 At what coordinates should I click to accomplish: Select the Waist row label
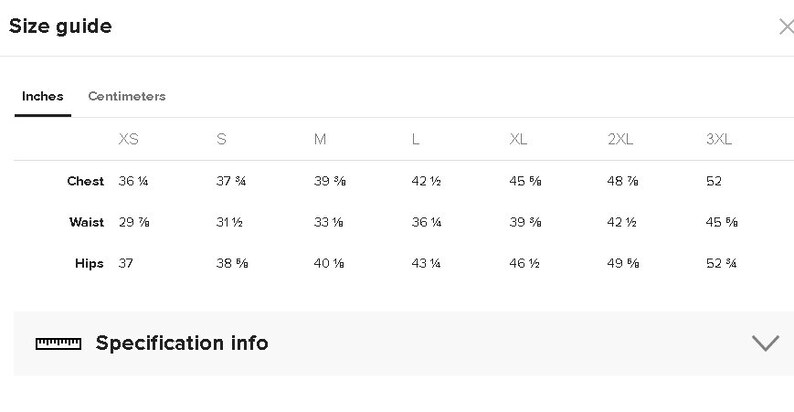coord(87,222)
